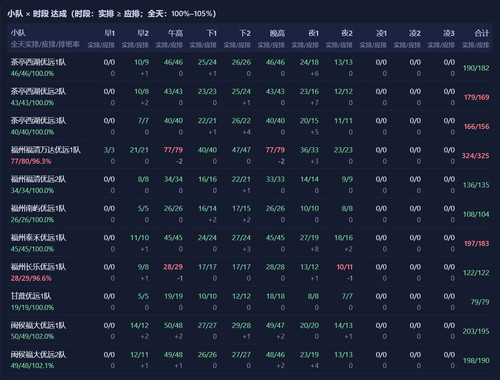Click the full-day rate 77/80/96.3%
The width and height of the screenshot is (500, 380).
(x=31, y=161)
